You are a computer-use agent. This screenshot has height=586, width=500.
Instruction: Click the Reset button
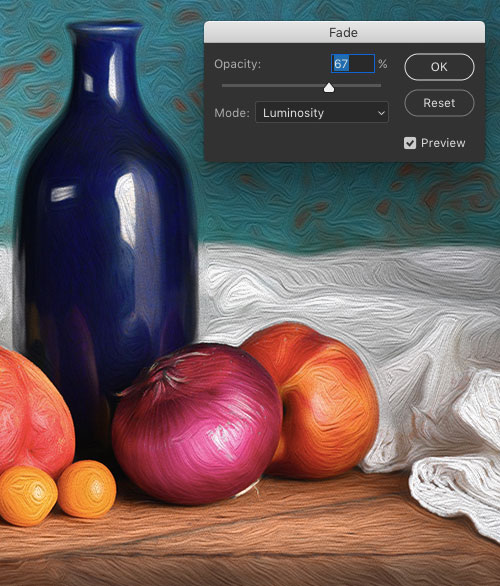[439, 103]
